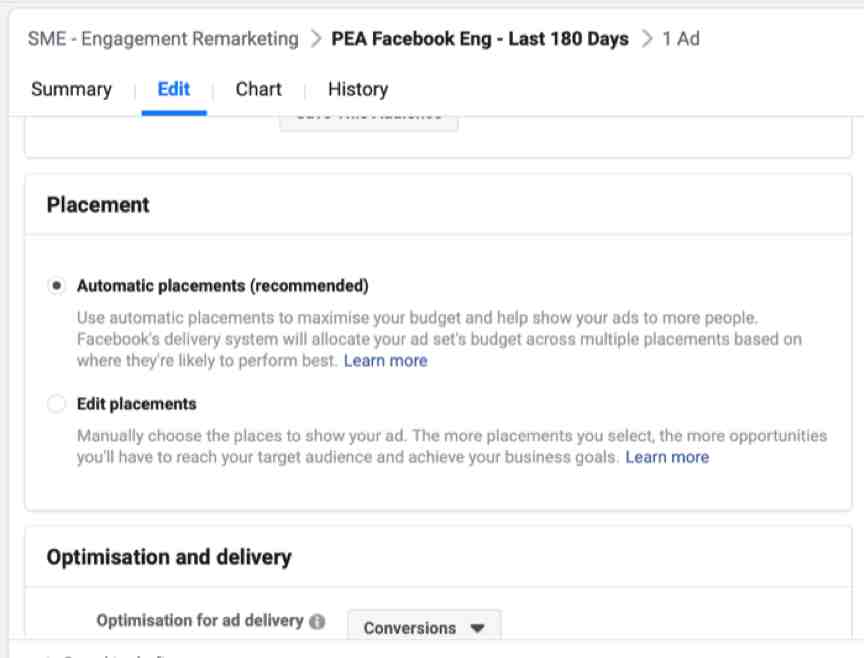Viewport: 864px width, 658px height.
Task: Open the History tab
Action: (x=358, y=89)
